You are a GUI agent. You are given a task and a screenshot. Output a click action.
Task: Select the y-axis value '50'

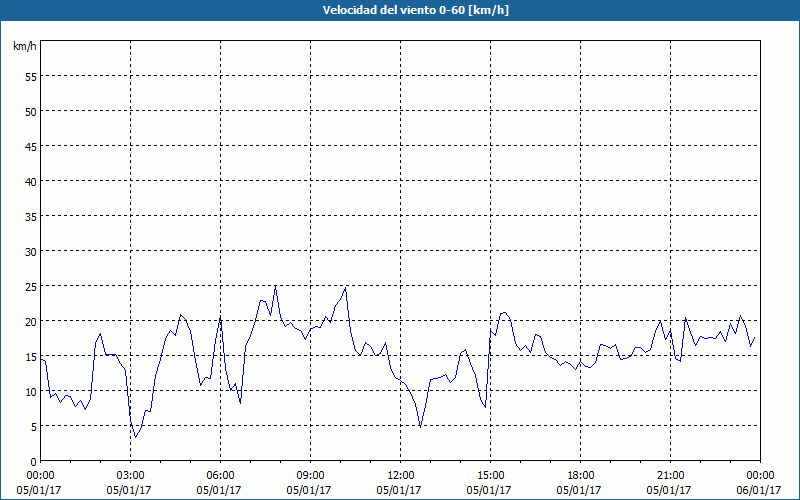(x=31, y=112)
